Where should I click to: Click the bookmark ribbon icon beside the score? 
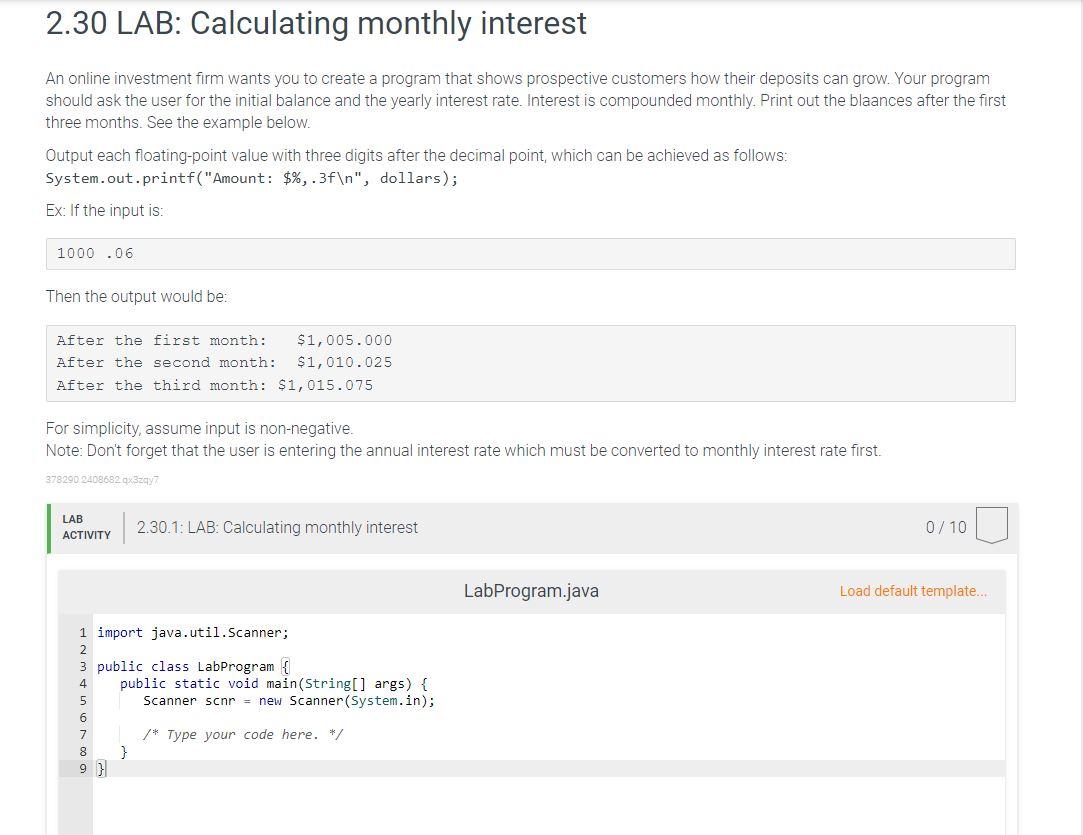coord(990,525)
